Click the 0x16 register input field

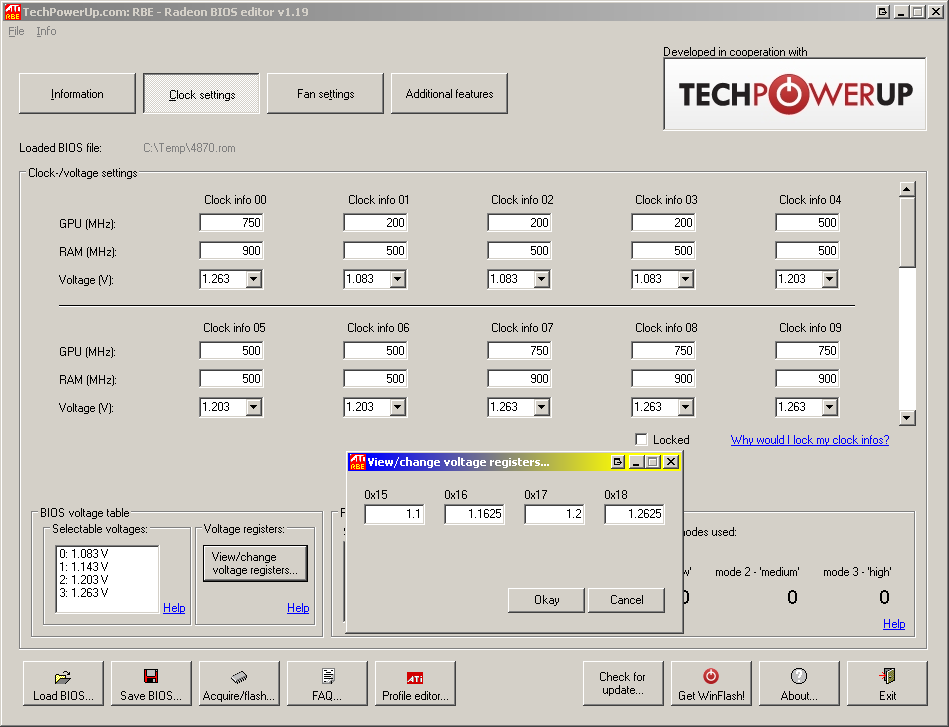(x=474, y=514)
